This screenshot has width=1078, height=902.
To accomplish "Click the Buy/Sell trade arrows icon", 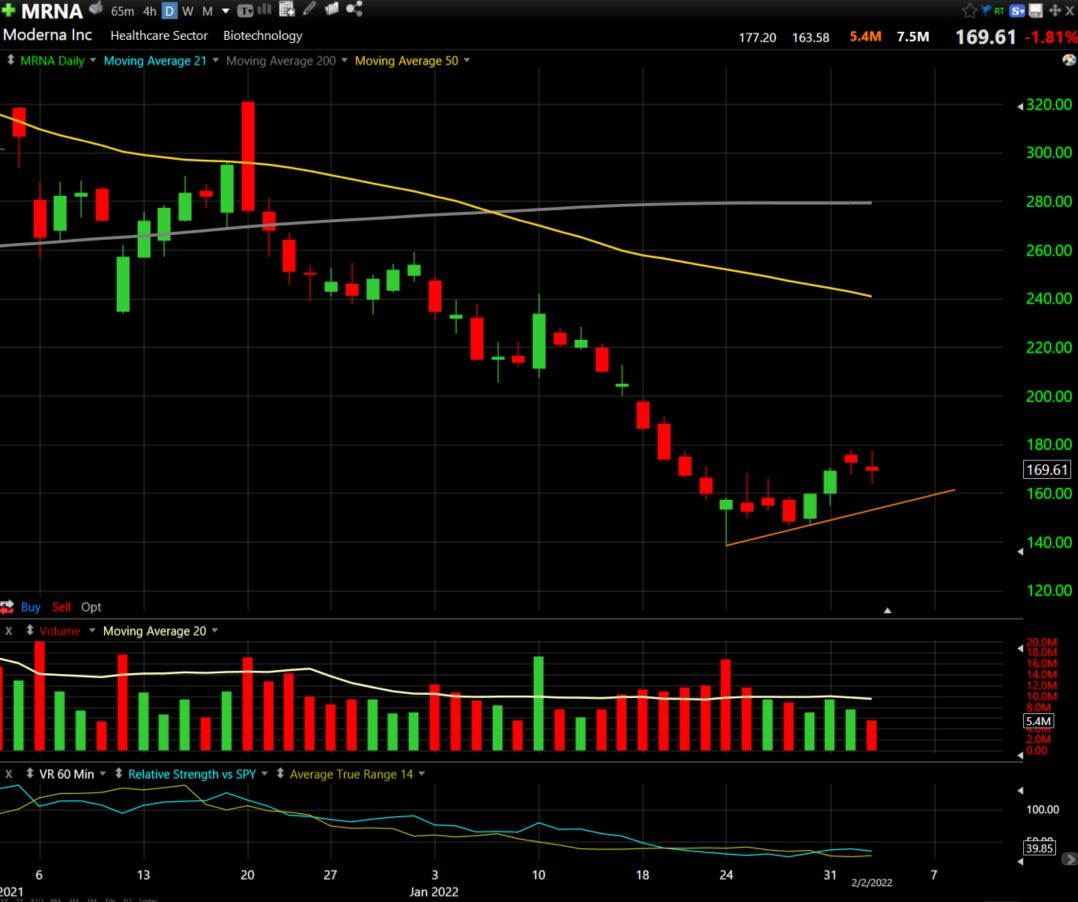I will click(x=7, y=607).
